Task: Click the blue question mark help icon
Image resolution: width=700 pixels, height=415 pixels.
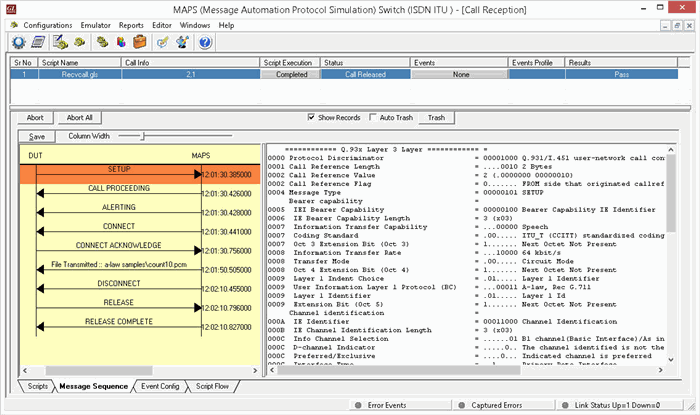Action: coord(205,42)
